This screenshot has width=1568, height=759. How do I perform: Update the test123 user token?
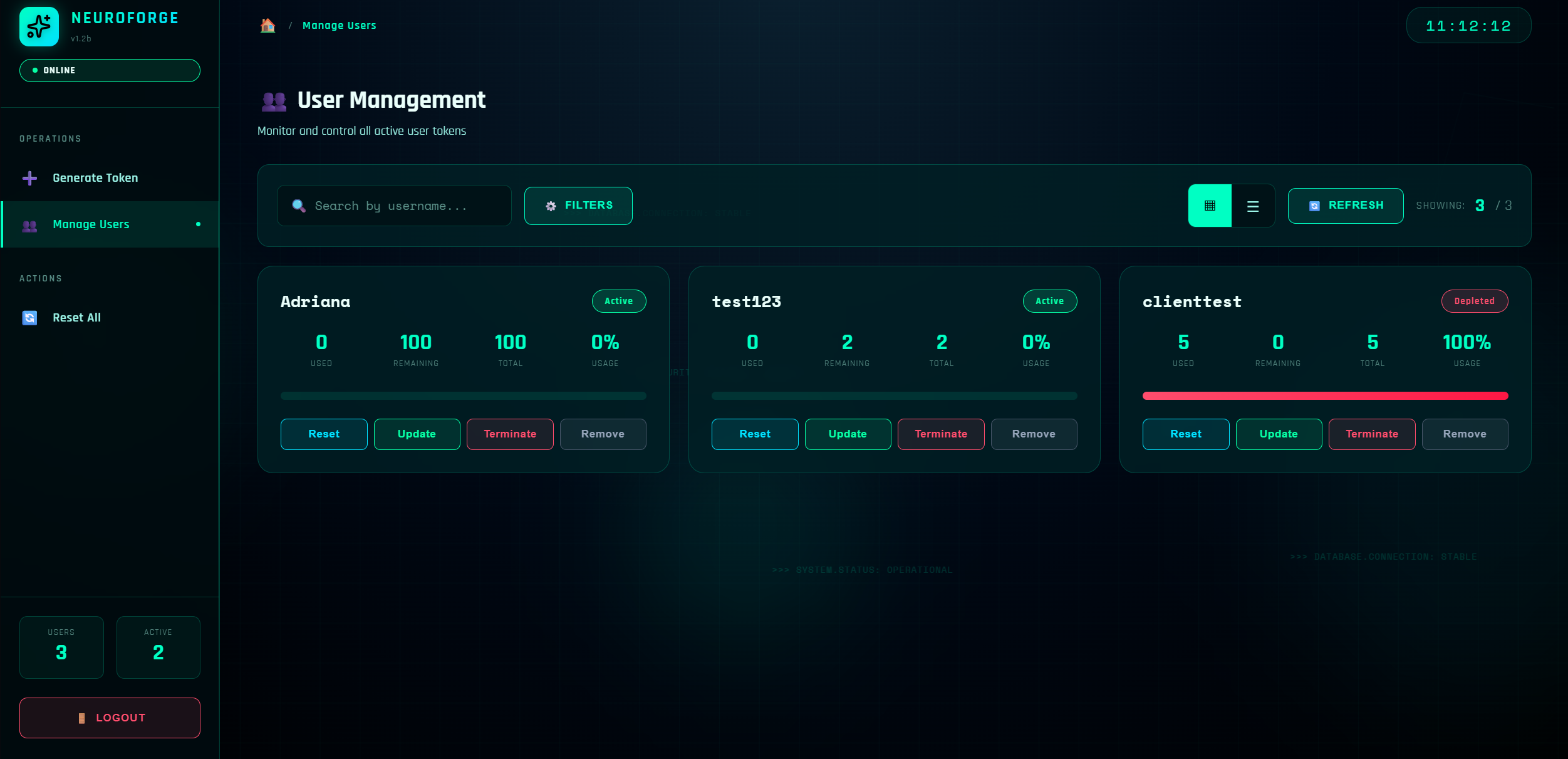(x=848, y=434)
